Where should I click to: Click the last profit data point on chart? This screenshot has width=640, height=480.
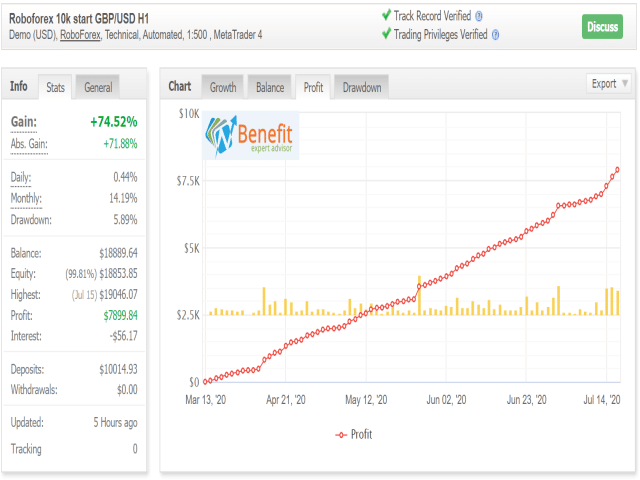tap(617, 169)
